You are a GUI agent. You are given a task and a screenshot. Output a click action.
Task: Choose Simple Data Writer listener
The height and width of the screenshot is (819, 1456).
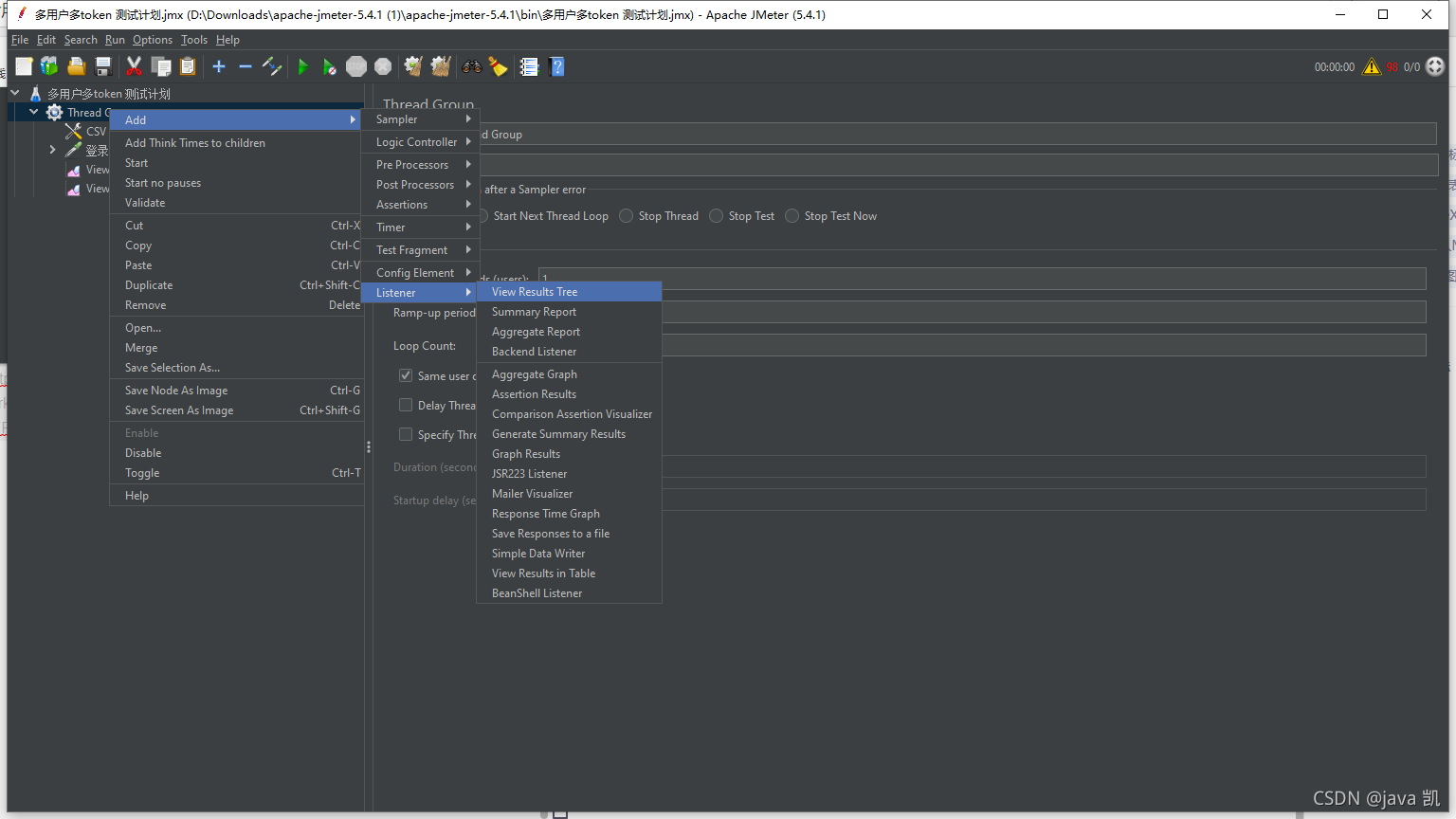pos(569,554)
